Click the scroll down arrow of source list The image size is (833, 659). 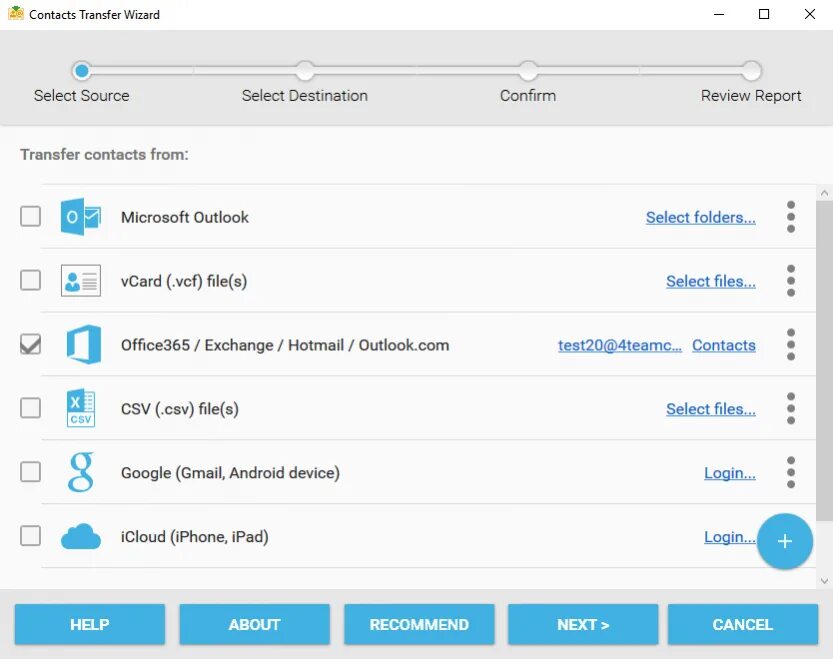824,581
